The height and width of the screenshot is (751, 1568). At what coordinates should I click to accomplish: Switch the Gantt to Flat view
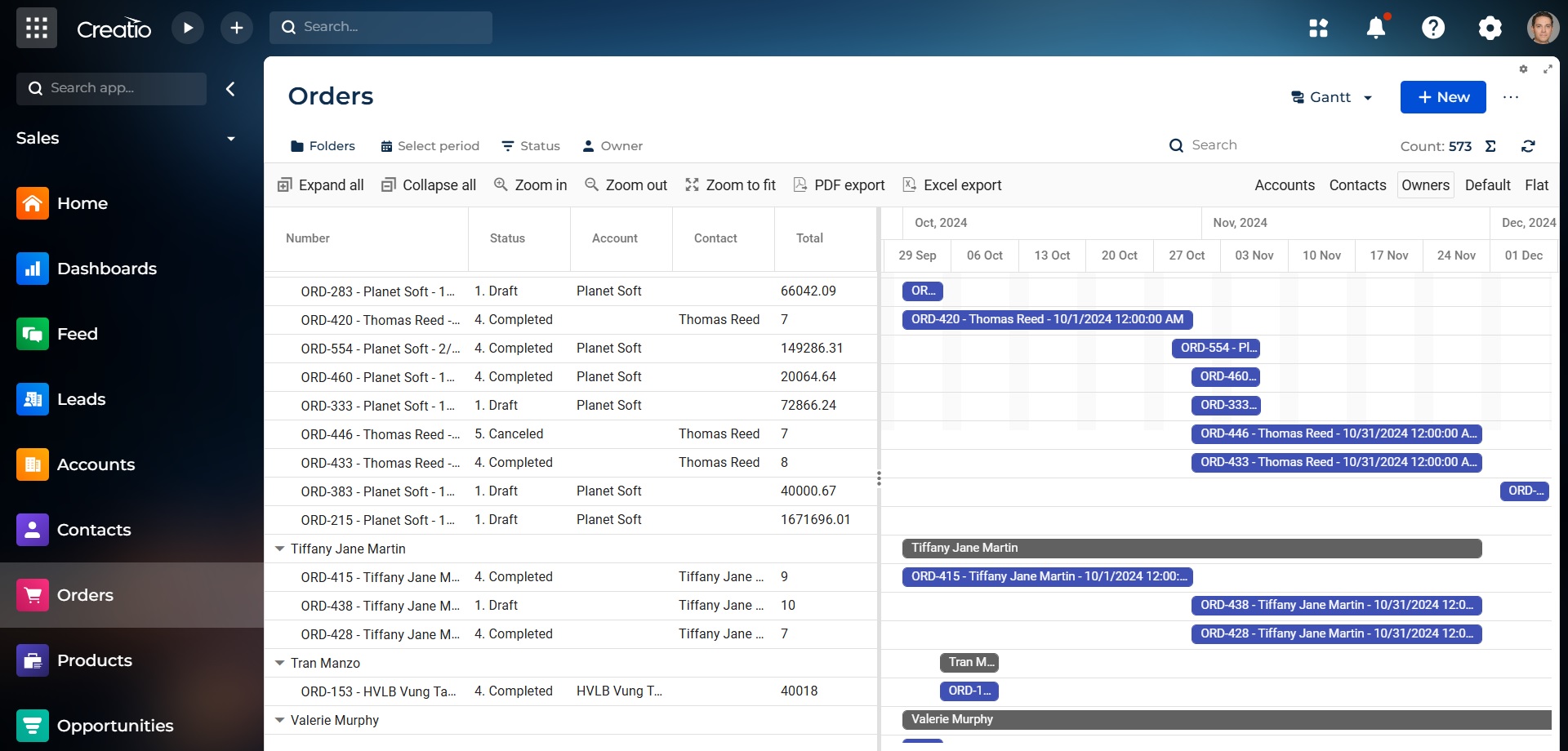1538,184
